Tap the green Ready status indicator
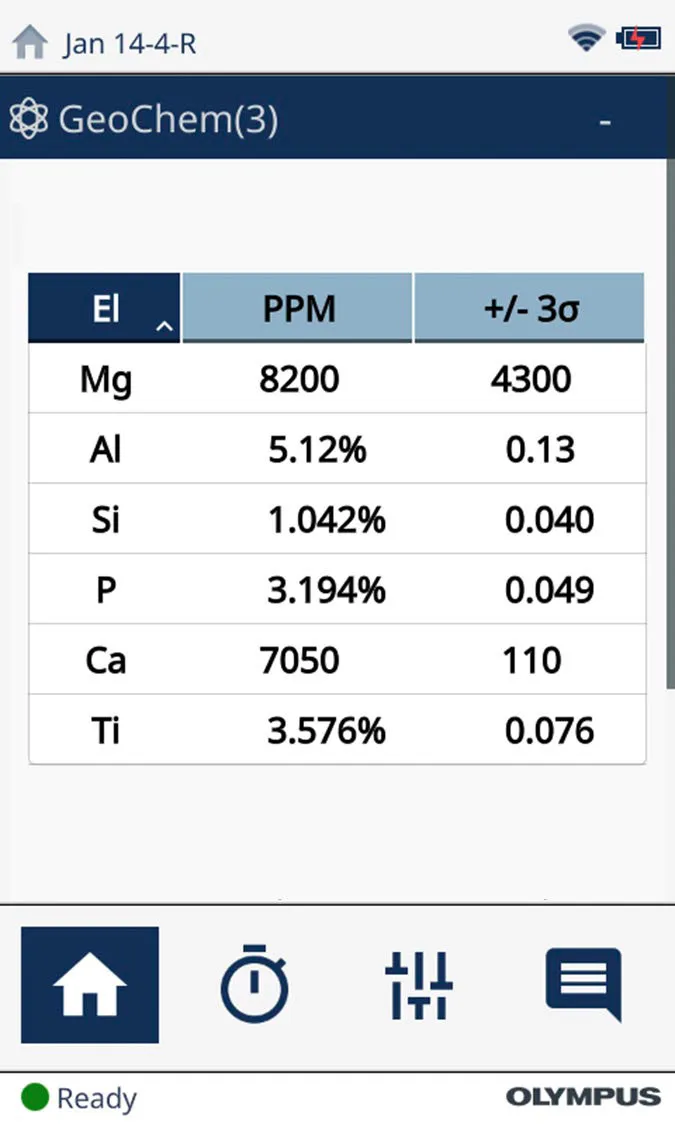This screenshot has height=1125, width=675. pyautogui.click(x=35, y=1098)
